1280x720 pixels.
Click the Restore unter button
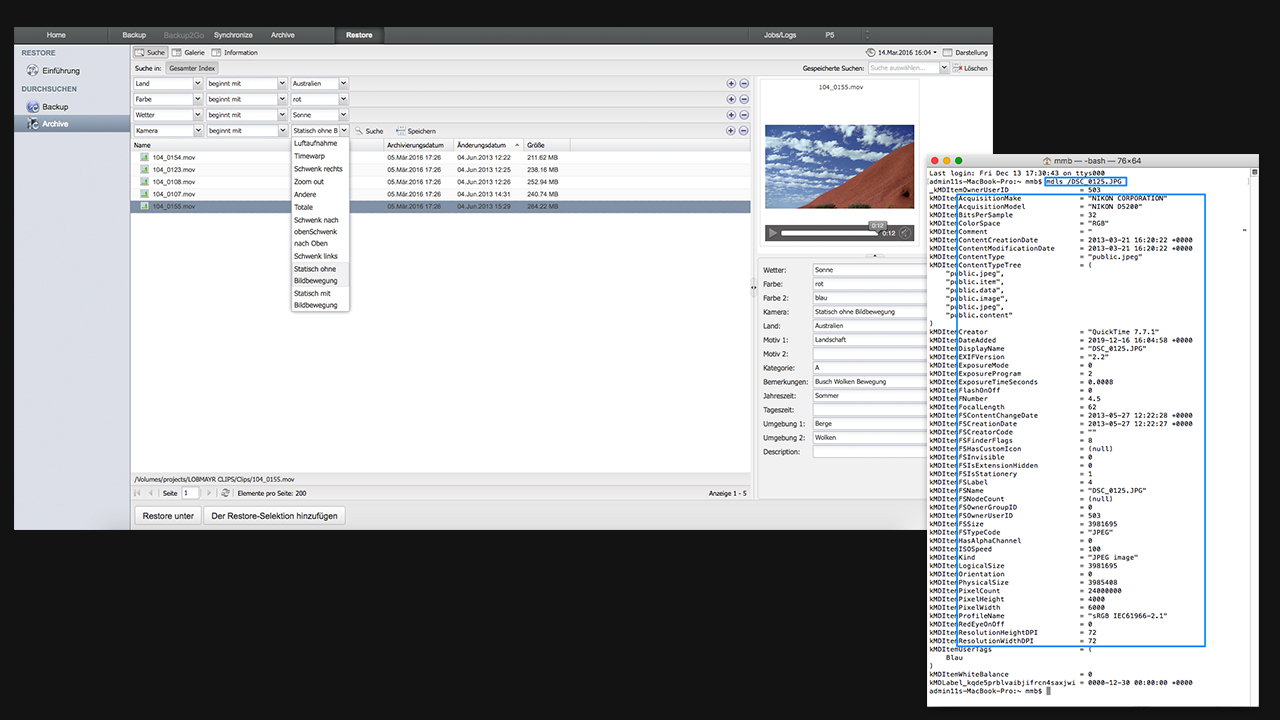pyautogui.click(x=168, y=516)
